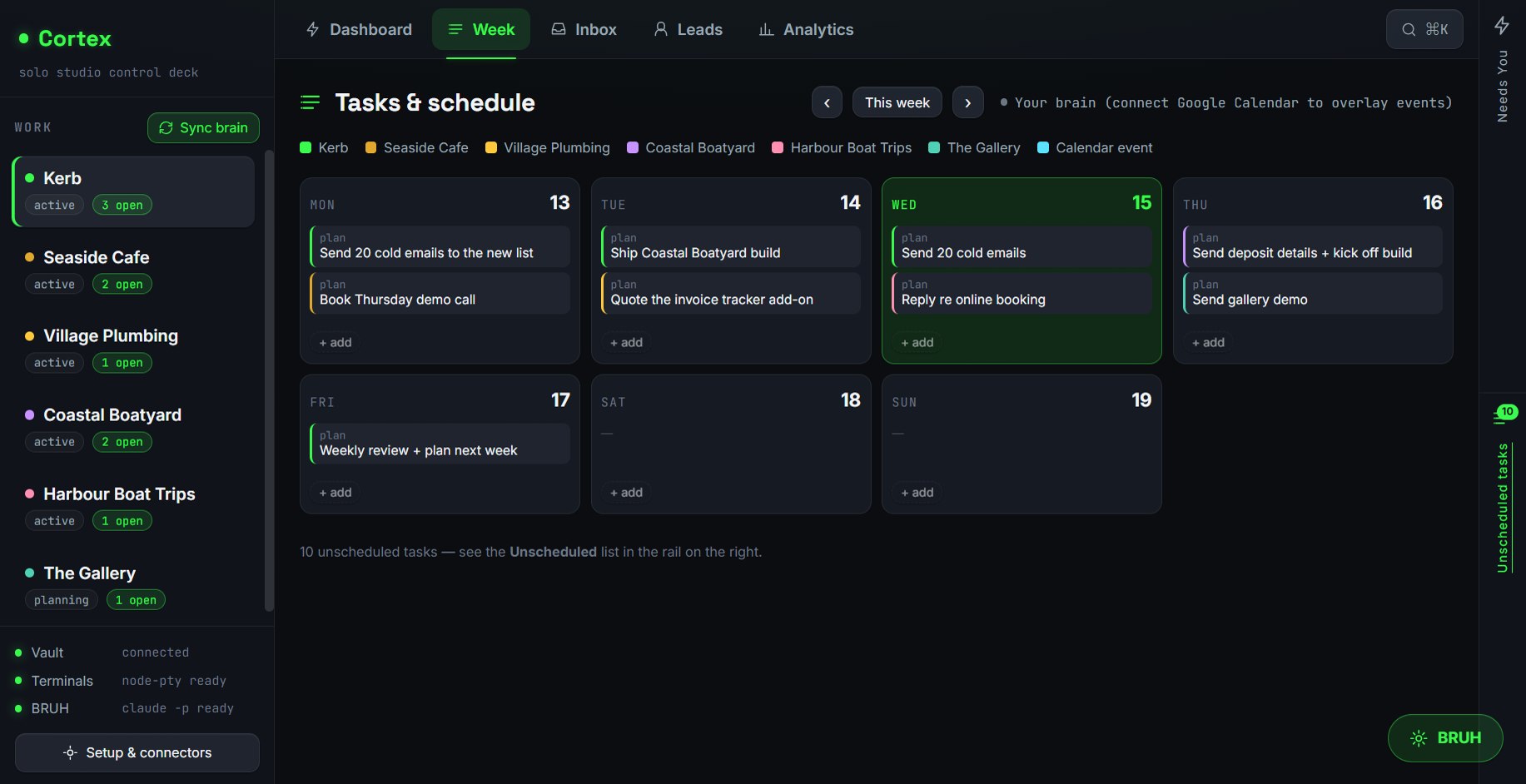Click Kerb legend color swatch
Screen dimensions: 1526x784
click(x=306, y=147)
